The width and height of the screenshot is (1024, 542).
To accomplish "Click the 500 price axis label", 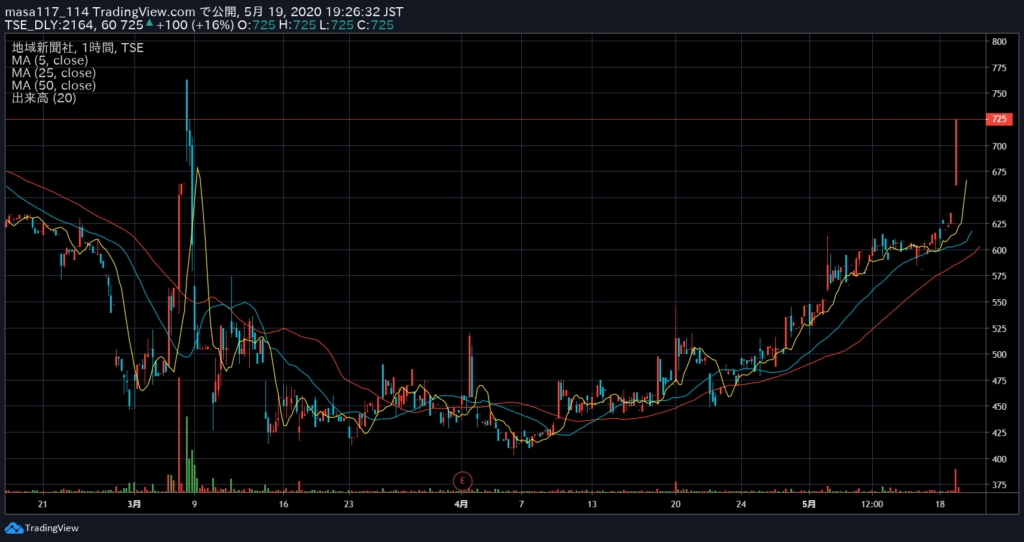I will (999, 355).
